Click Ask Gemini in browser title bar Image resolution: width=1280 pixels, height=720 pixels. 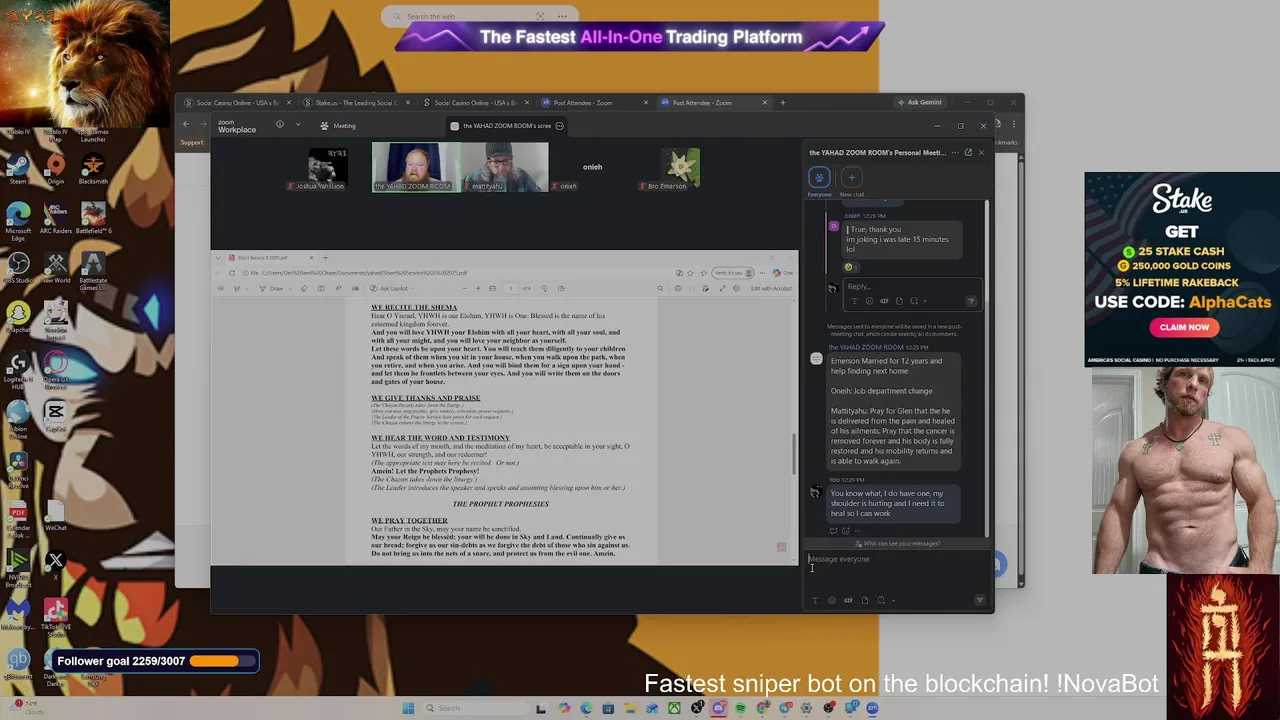(x=919, y=103)
